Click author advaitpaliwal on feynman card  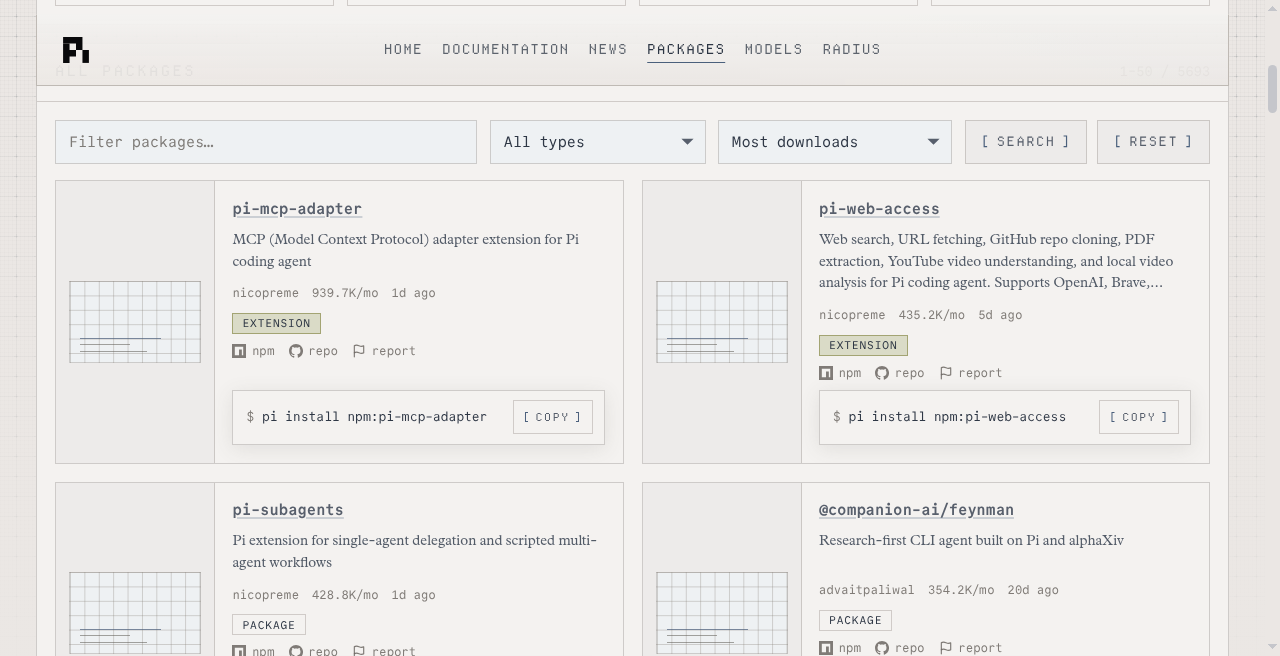(867, 590)
